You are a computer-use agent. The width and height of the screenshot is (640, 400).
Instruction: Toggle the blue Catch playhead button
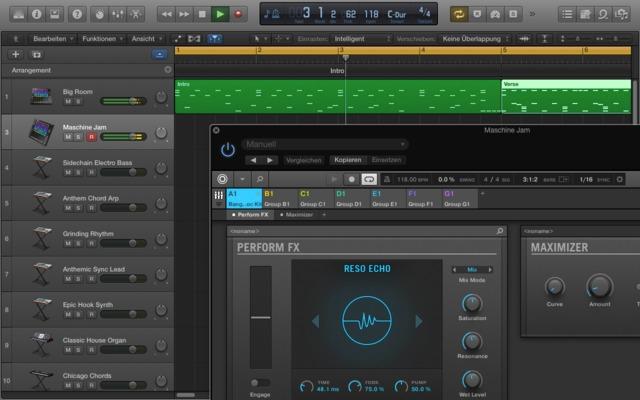click(x=215, y=39)
